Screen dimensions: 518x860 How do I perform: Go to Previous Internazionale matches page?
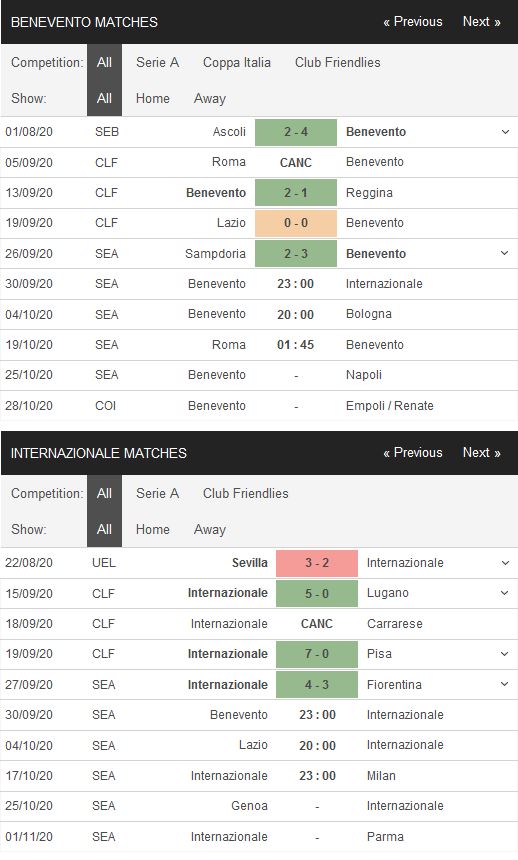tap(413, 453)
